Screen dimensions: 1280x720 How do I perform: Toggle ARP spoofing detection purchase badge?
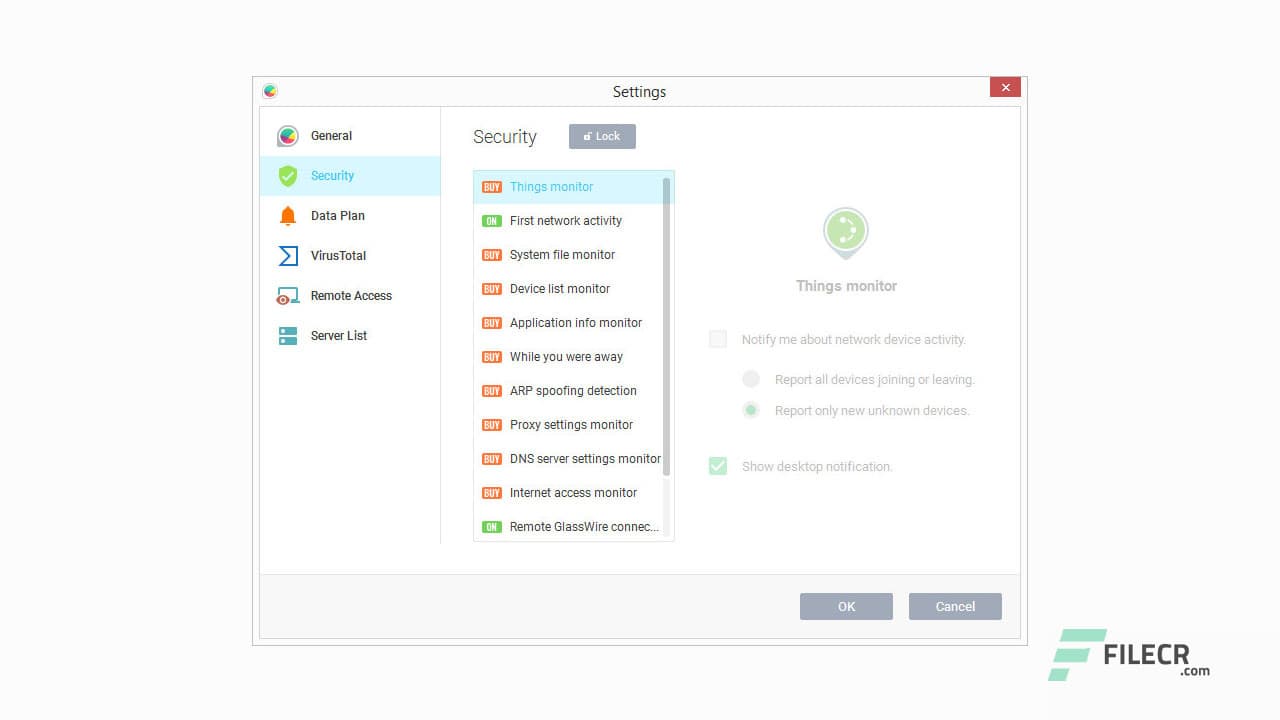pyautogui.click(x=492, y=390)
